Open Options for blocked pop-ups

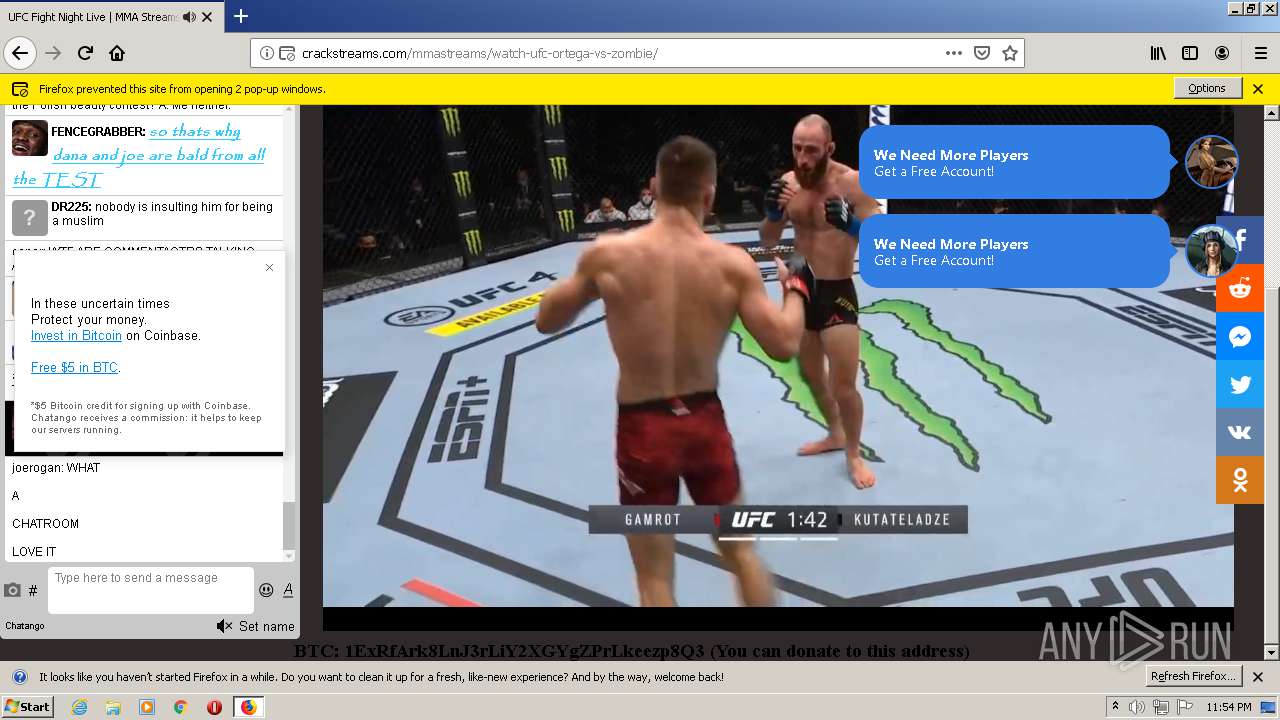[1207, 88]
